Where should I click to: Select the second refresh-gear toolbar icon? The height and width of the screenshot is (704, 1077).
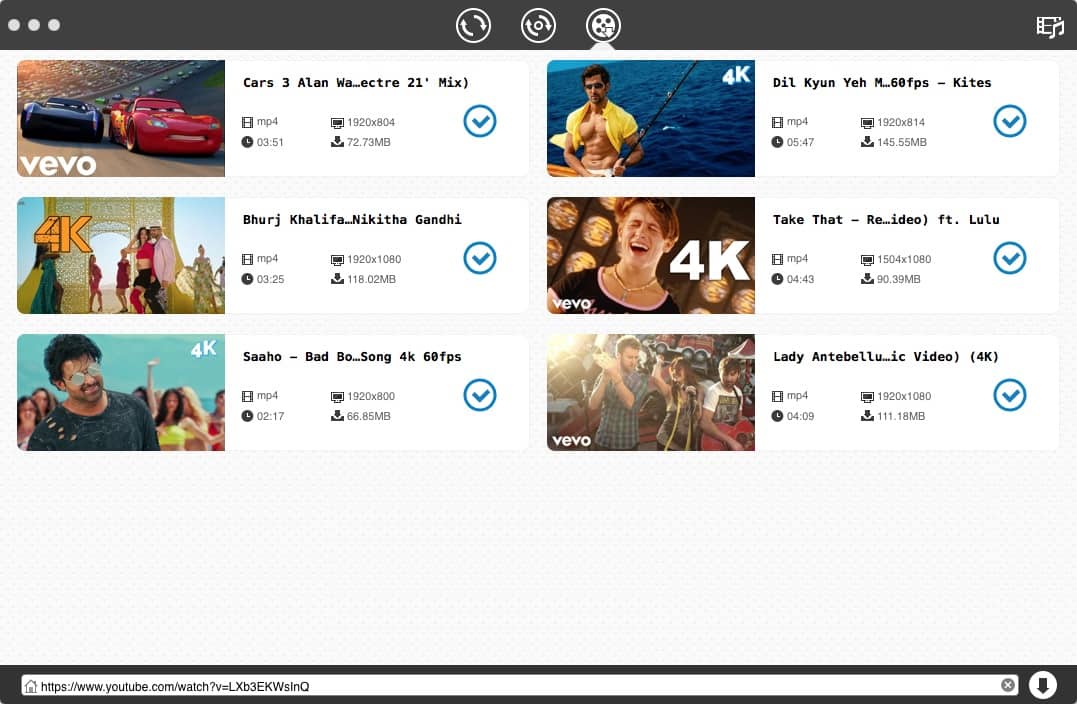[x=538, y=26]
